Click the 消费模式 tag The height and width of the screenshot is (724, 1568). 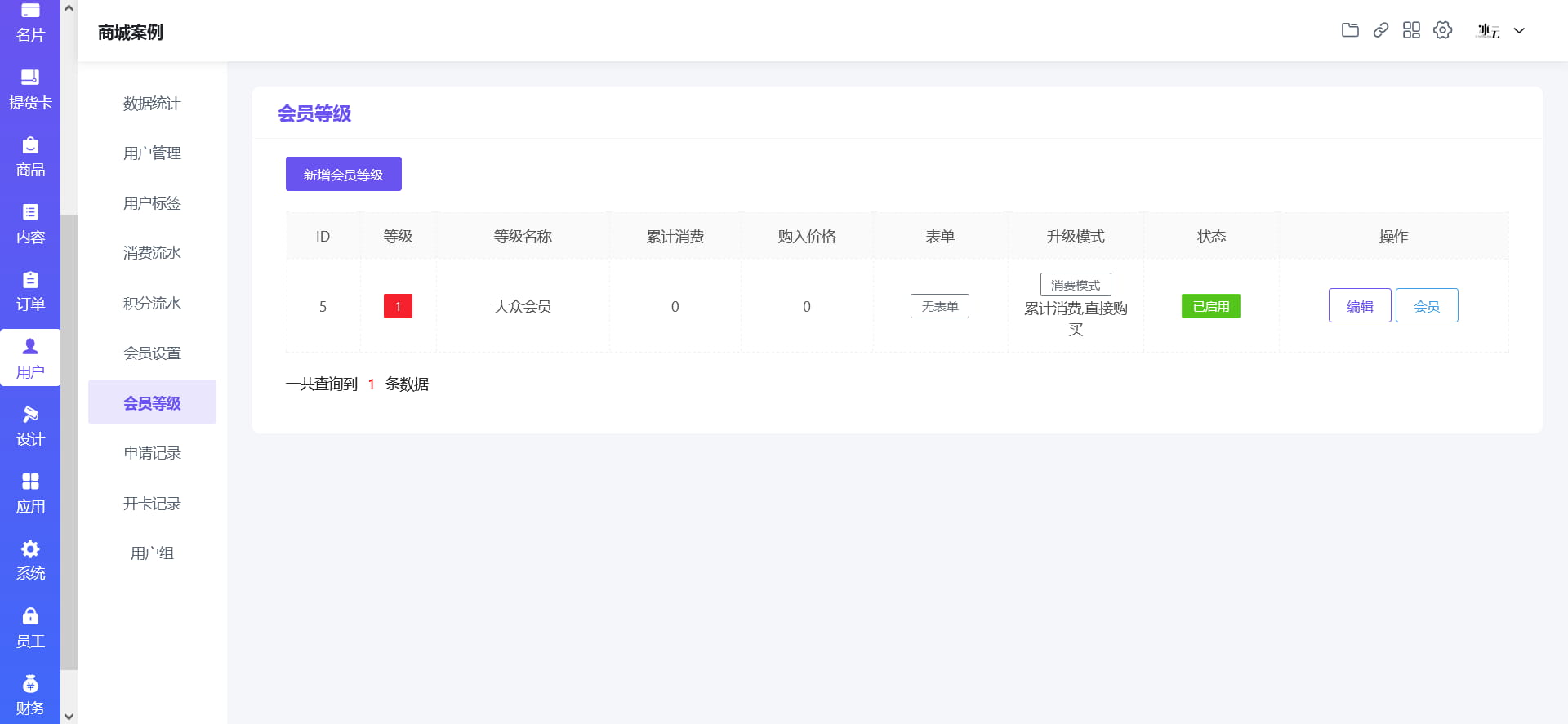click(x=1076, y=285)
